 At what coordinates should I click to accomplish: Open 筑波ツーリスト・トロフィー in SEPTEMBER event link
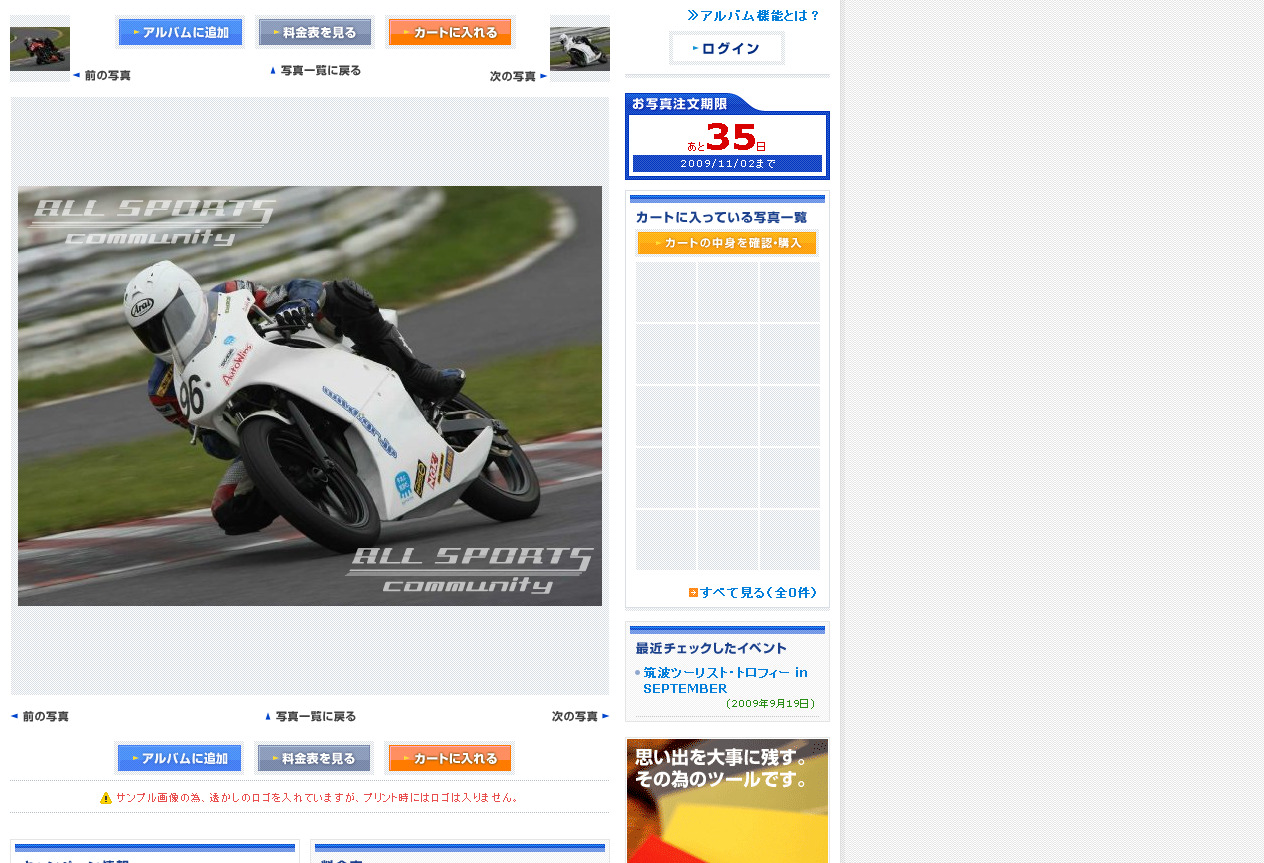click(725, 680)
